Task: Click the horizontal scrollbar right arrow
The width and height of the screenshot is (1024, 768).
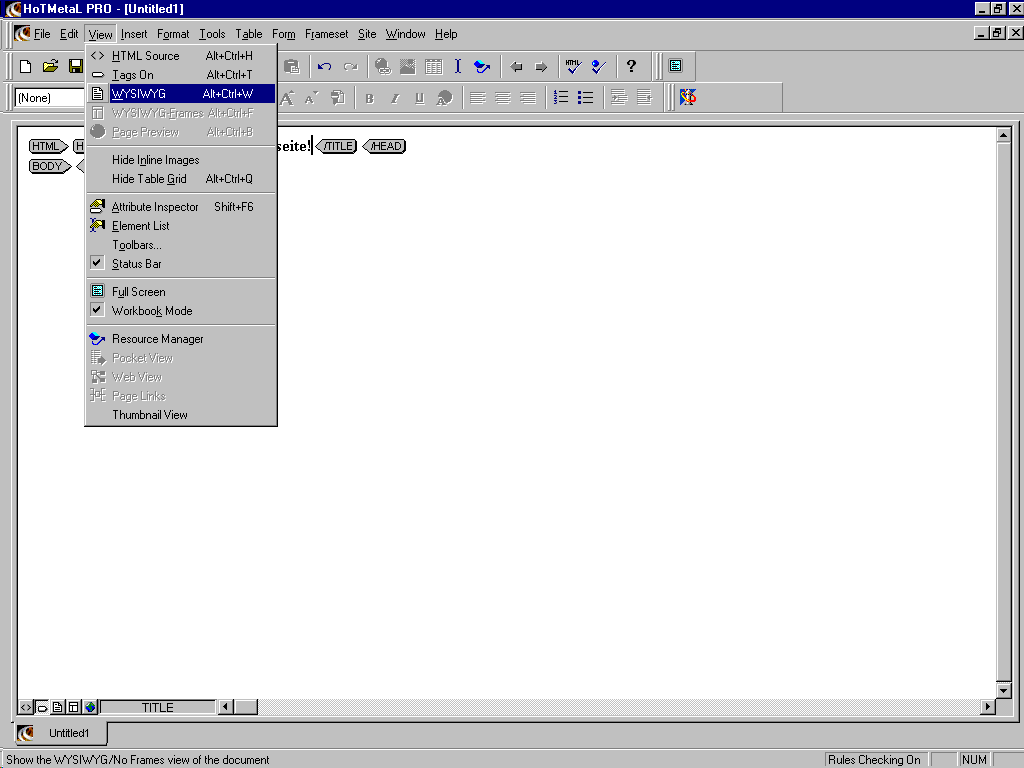Action: (x=987, y=706)
